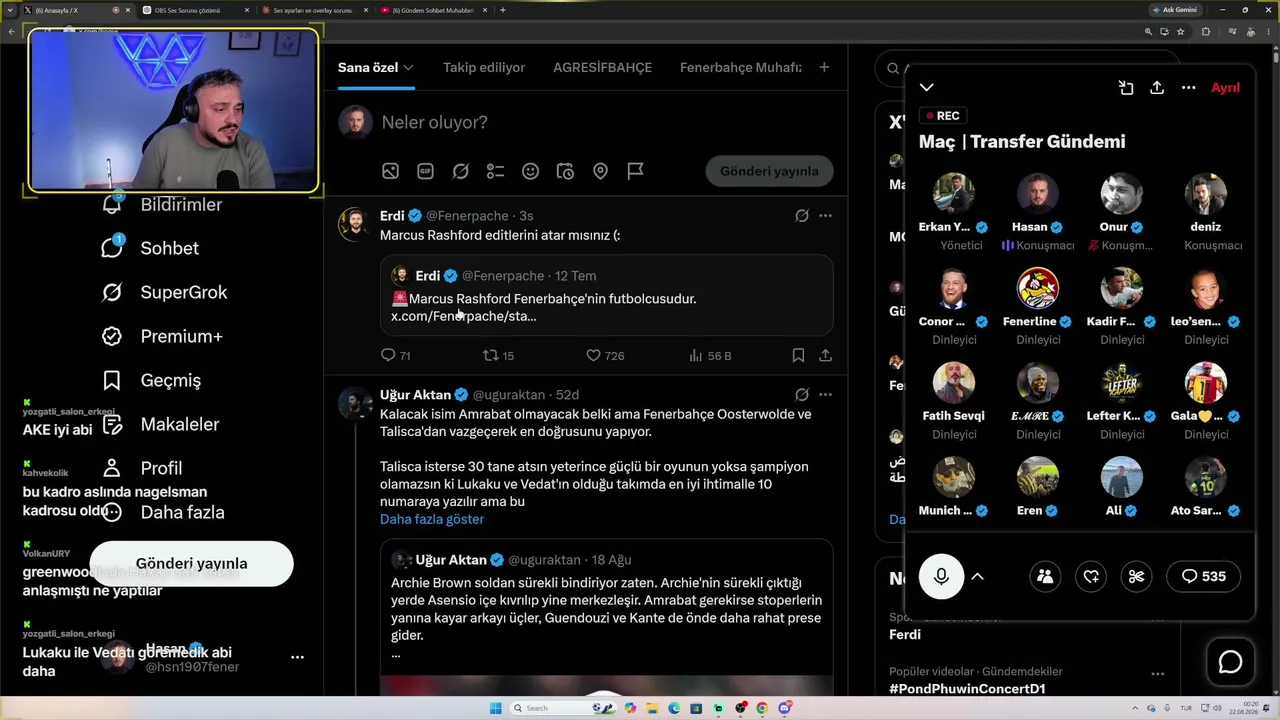
Task: Open the Profil person icon
Action: pos(112,468)
